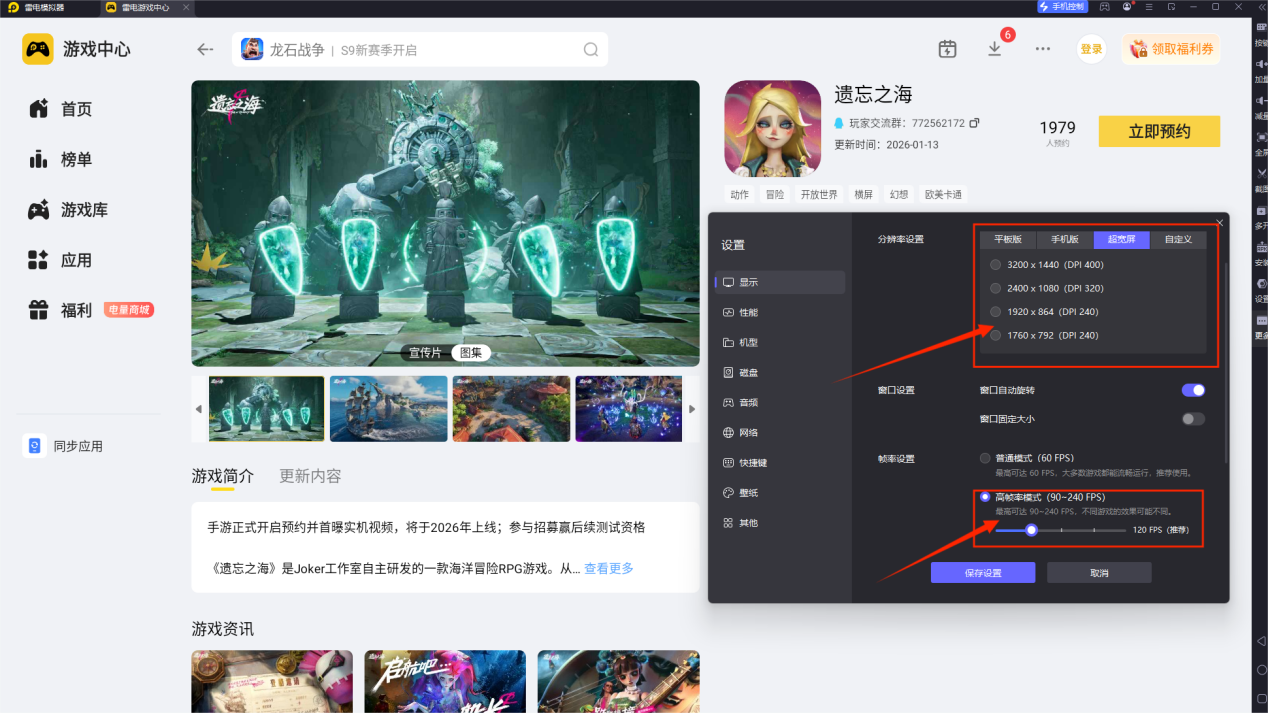Switch to the 手机版 resolution tab
This screenshot has height=713, width=1268.
point(1065,240)
